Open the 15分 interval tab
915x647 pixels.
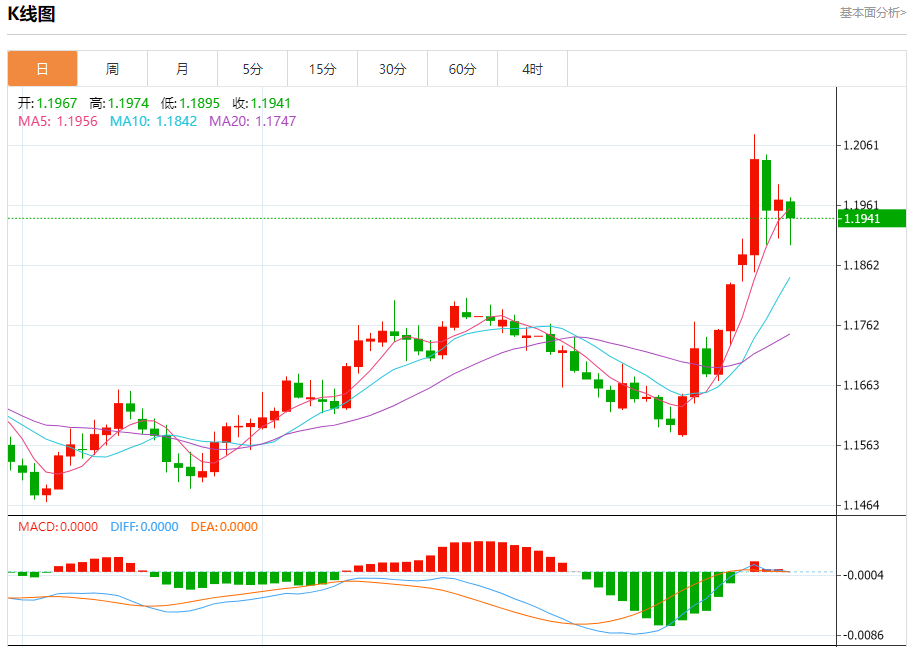coord(322,69)
